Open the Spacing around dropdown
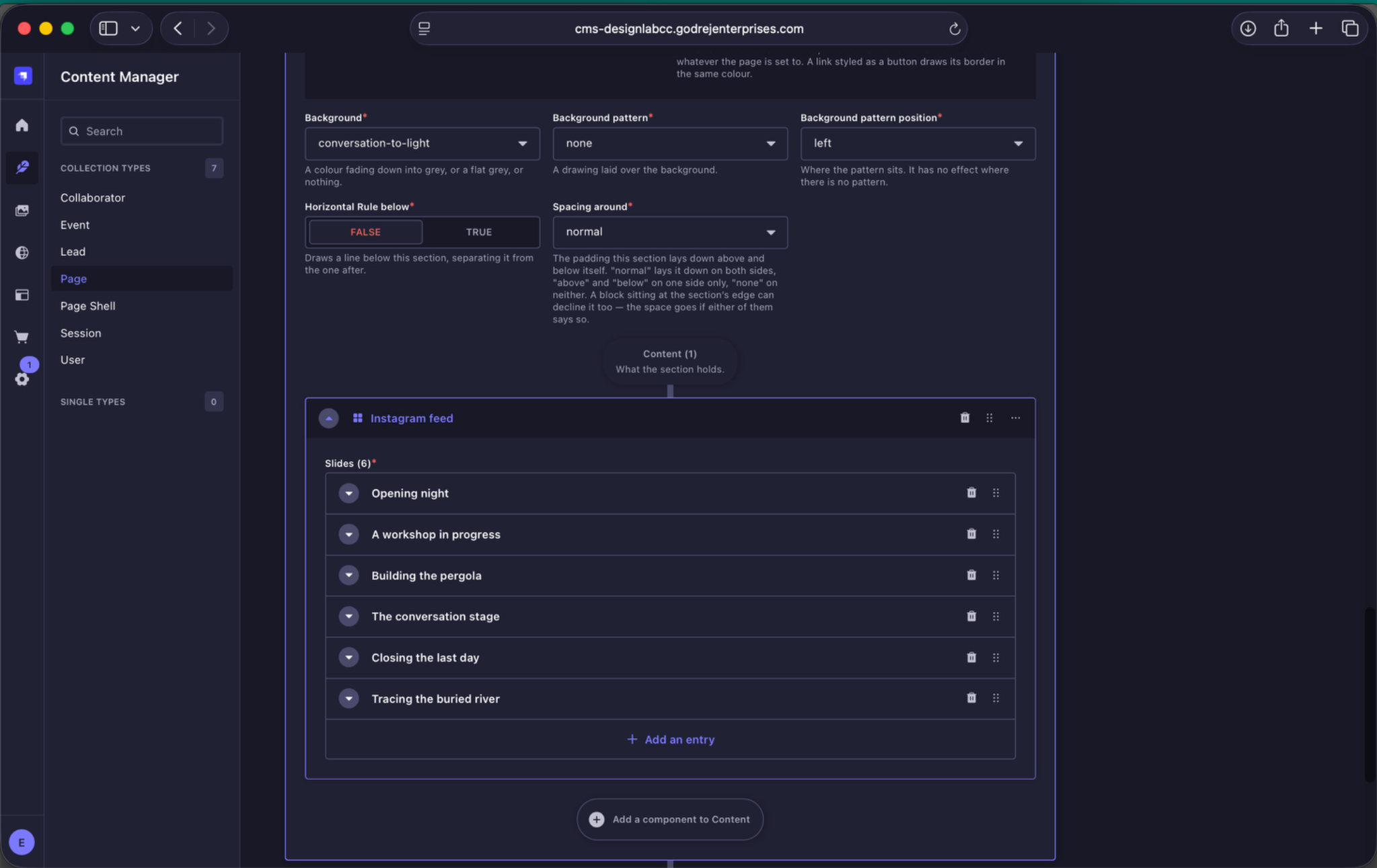 click(669, 232)
